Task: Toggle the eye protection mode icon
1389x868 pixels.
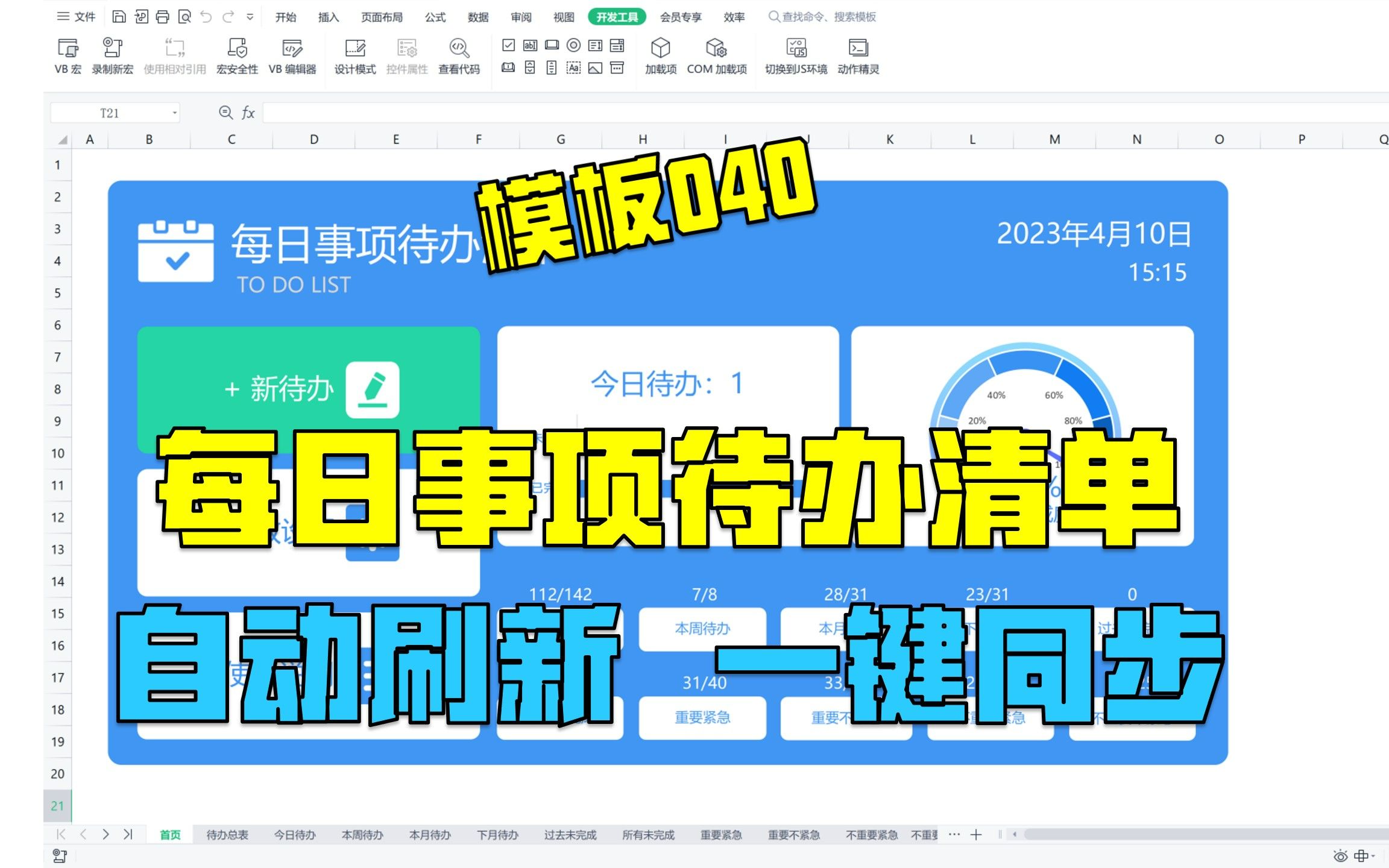Action: coord(1340,856)
